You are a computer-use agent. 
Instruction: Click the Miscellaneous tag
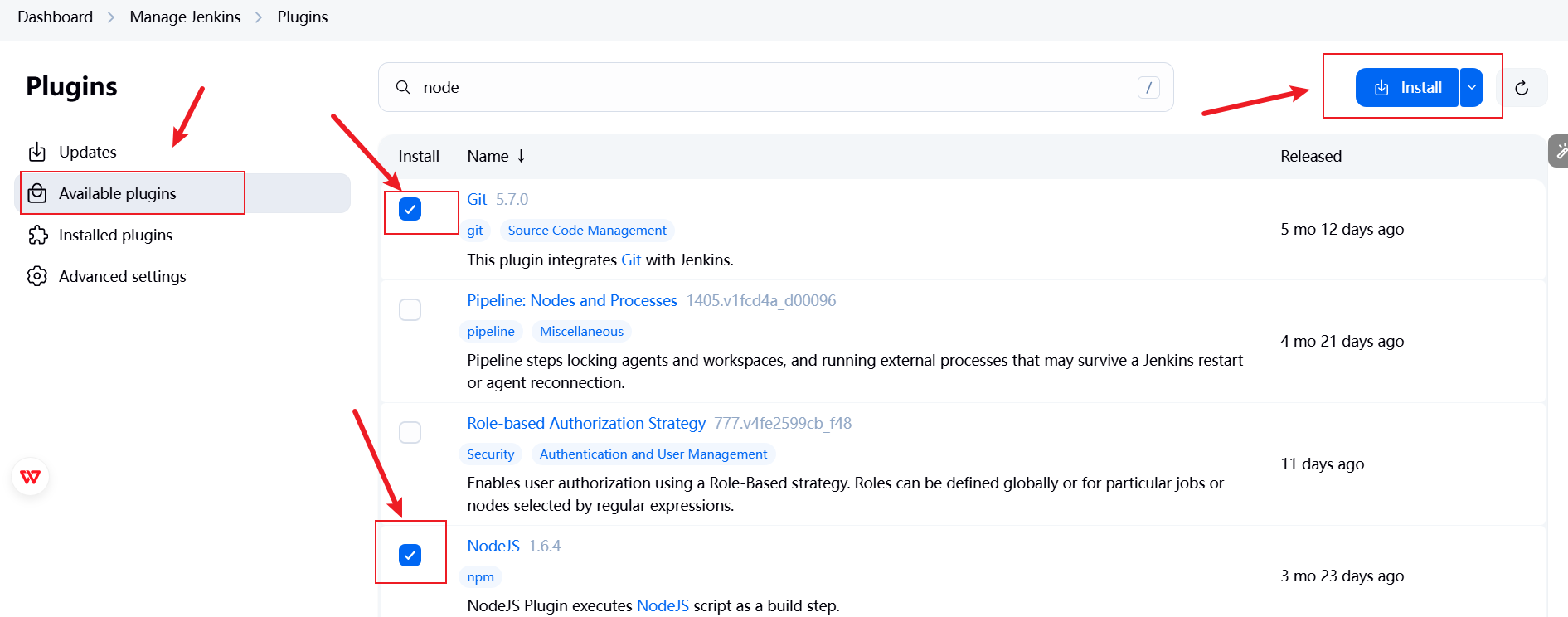(x=581, y=331)
